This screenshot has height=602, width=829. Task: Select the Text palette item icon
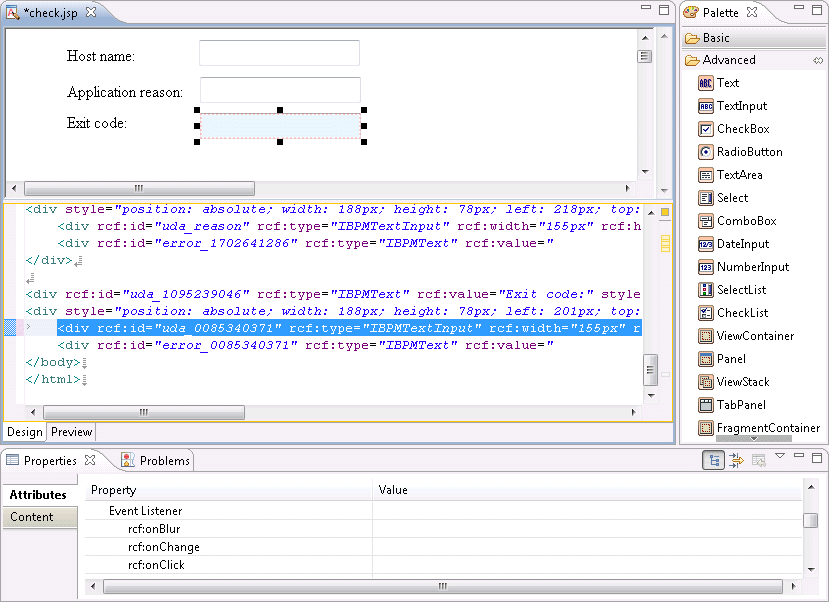705,83
